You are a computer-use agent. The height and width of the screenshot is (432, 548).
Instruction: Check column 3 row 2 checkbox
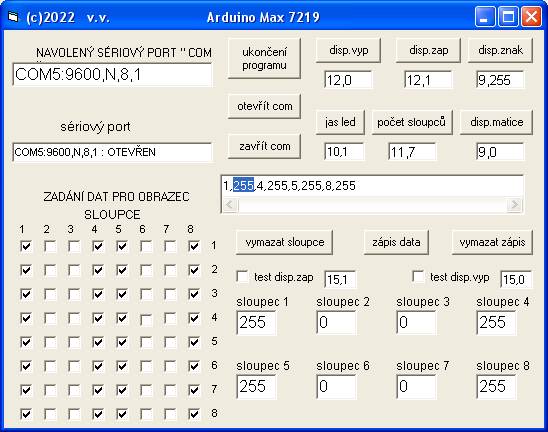74,270
